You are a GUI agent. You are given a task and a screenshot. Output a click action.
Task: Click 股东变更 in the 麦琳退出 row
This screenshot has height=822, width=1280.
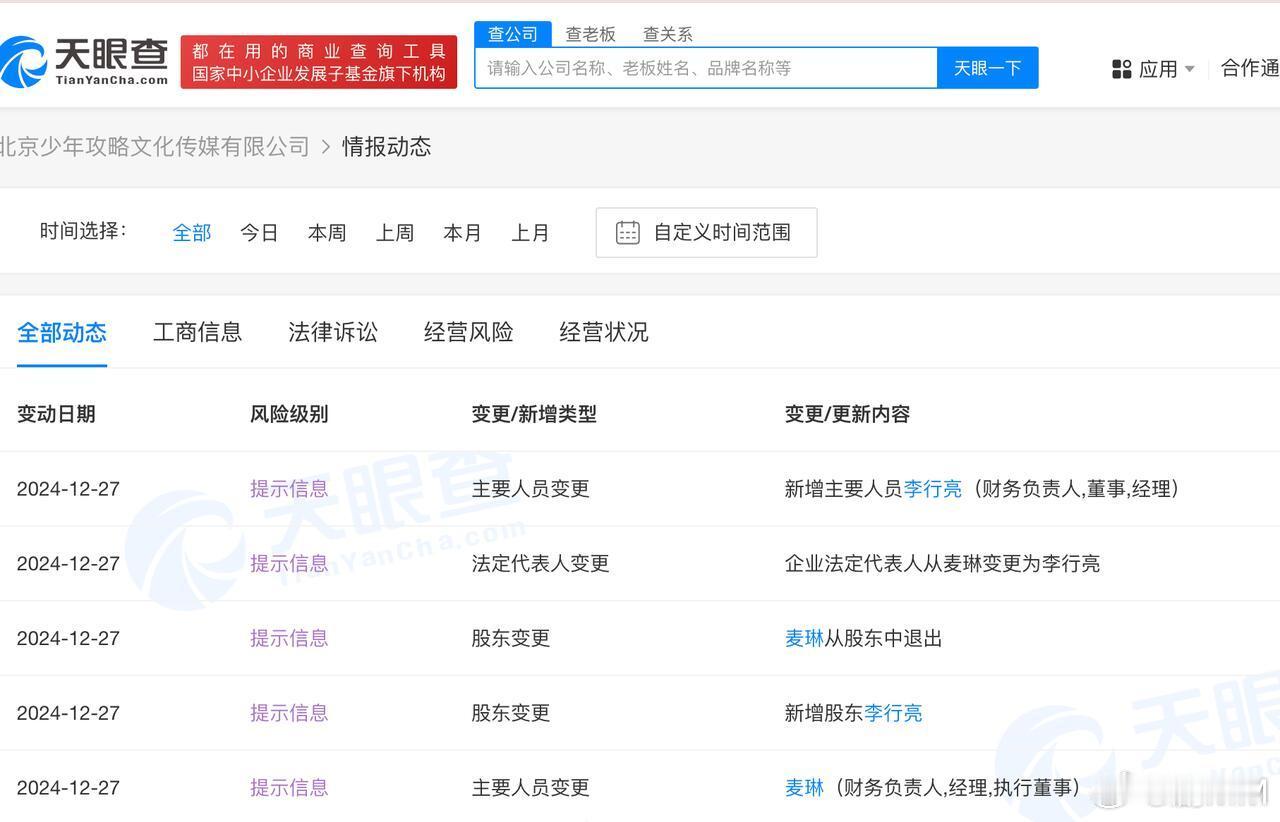(511, 638)
